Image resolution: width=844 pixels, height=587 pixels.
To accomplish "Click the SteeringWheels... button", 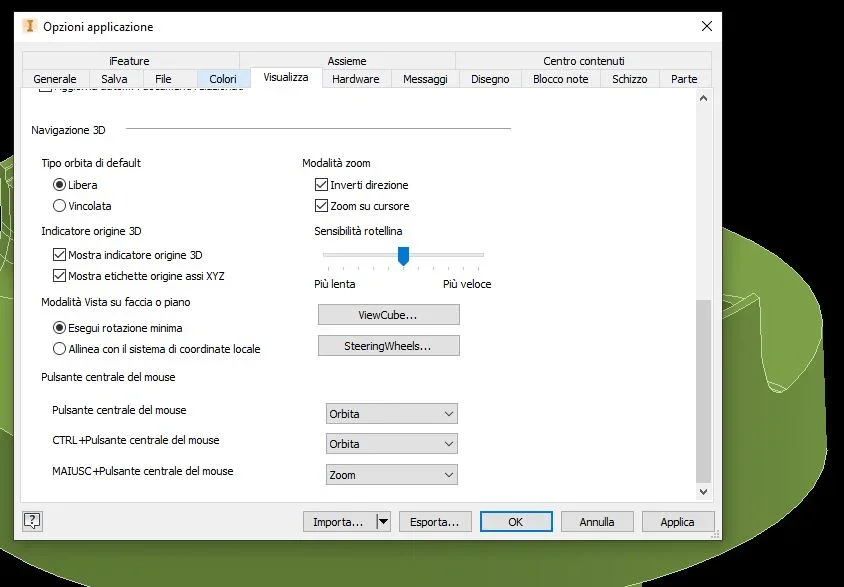I will 389,346.
